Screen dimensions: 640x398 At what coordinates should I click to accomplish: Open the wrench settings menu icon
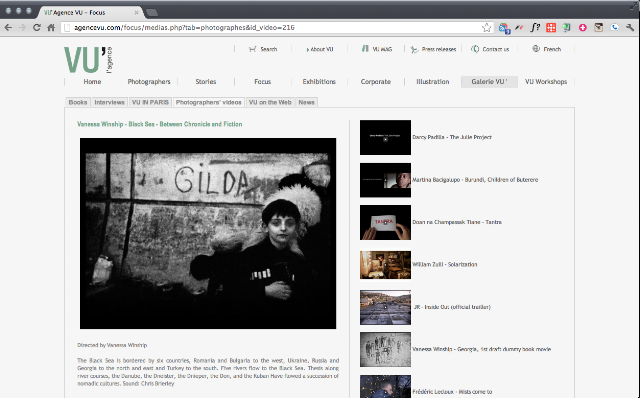pyautogui.click(x=630, y=28)
